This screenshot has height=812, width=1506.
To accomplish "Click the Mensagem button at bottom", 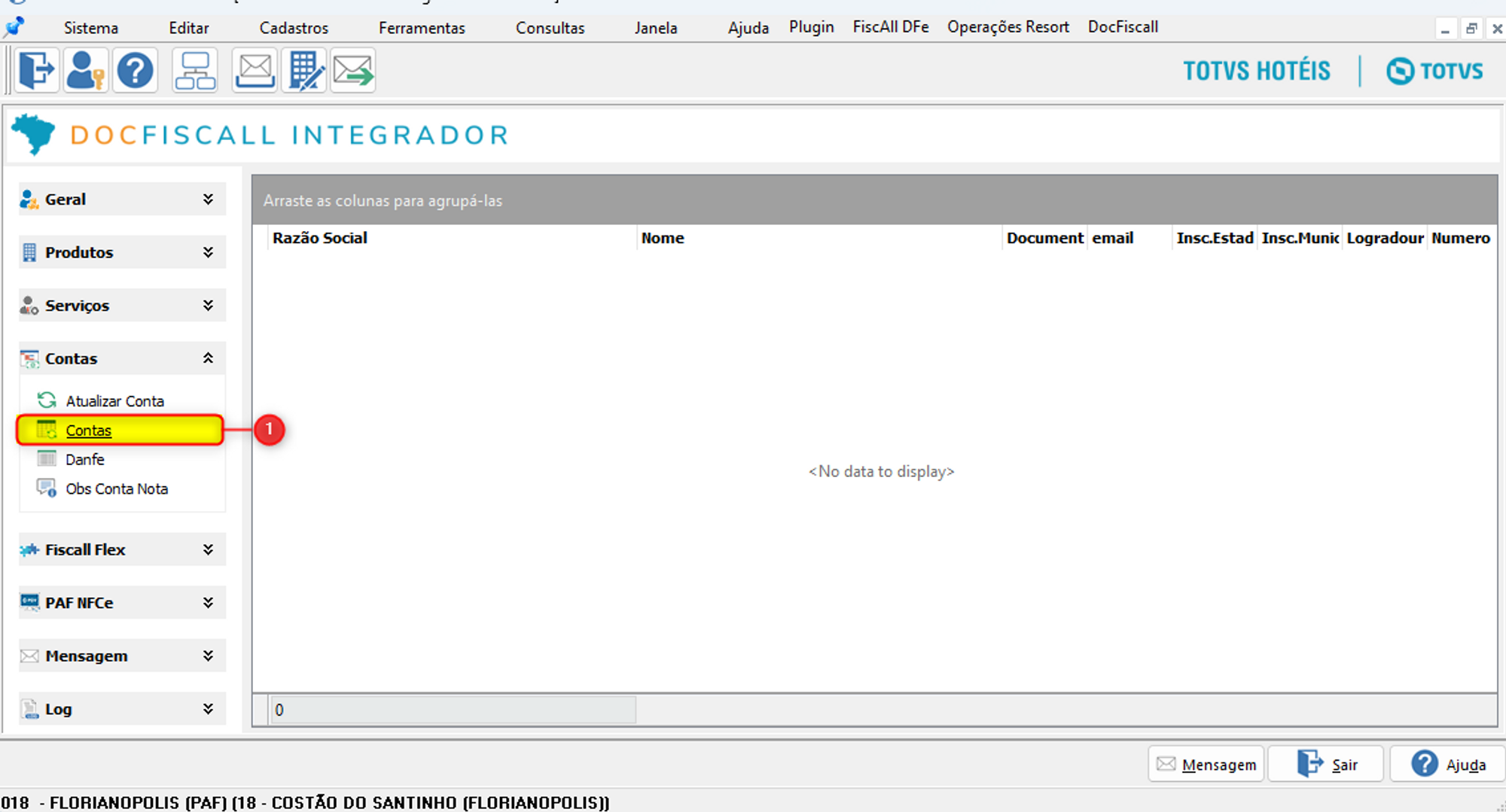I will (x=1206, y=765).
